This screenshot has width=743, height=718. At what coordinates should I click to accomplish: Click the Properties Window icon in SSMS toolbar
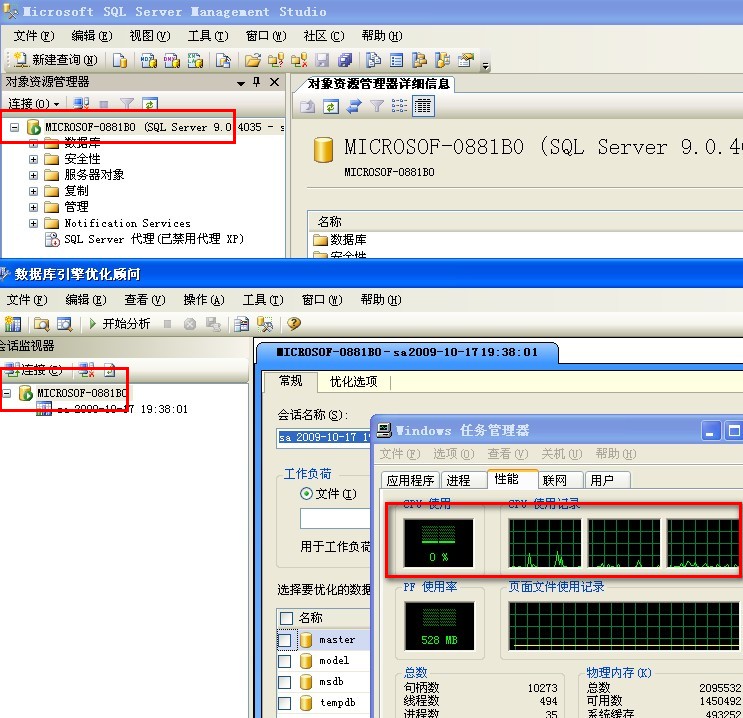[x=466, y=60]
